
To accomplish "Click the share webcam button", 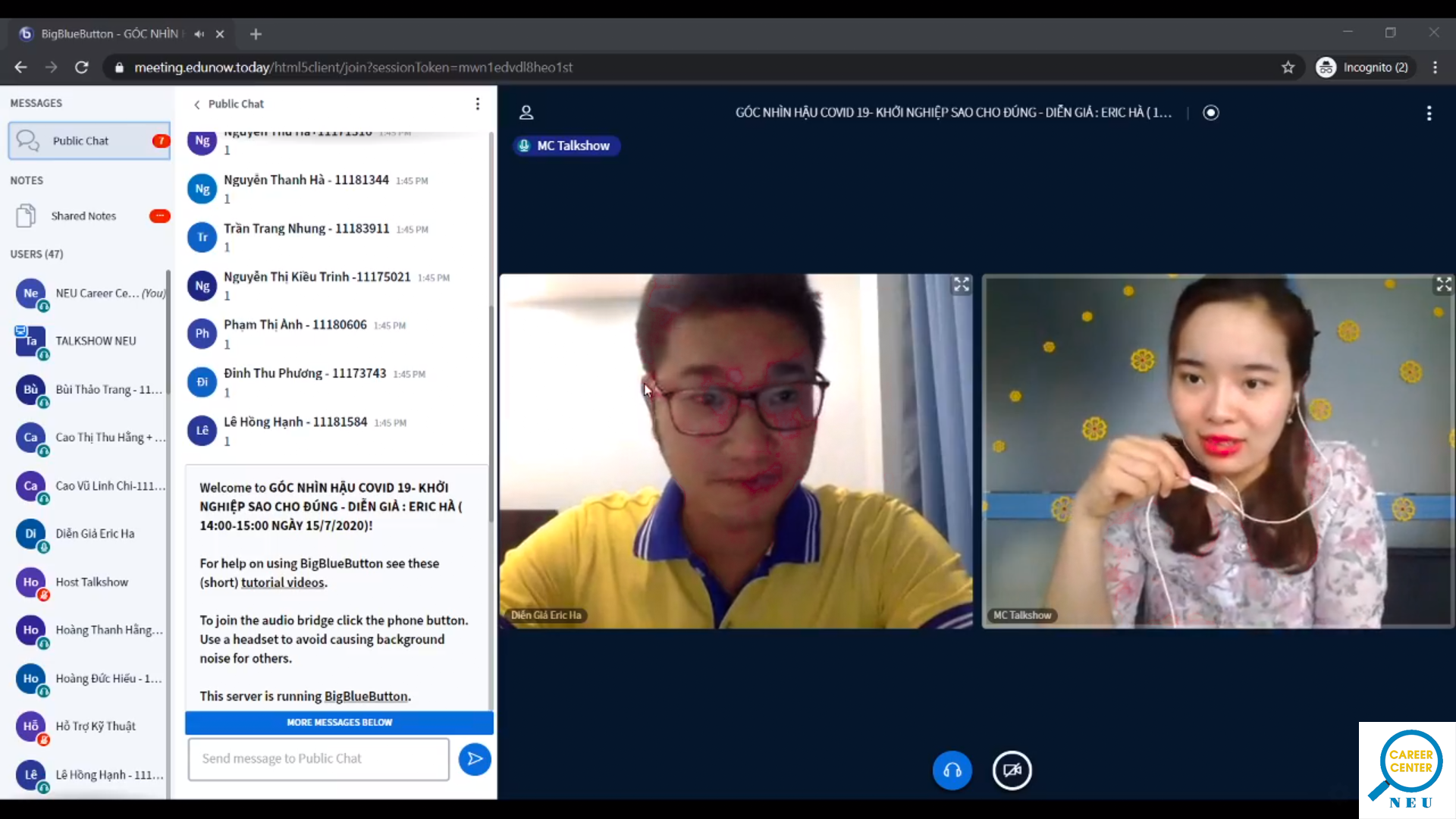I will 1012,770.
